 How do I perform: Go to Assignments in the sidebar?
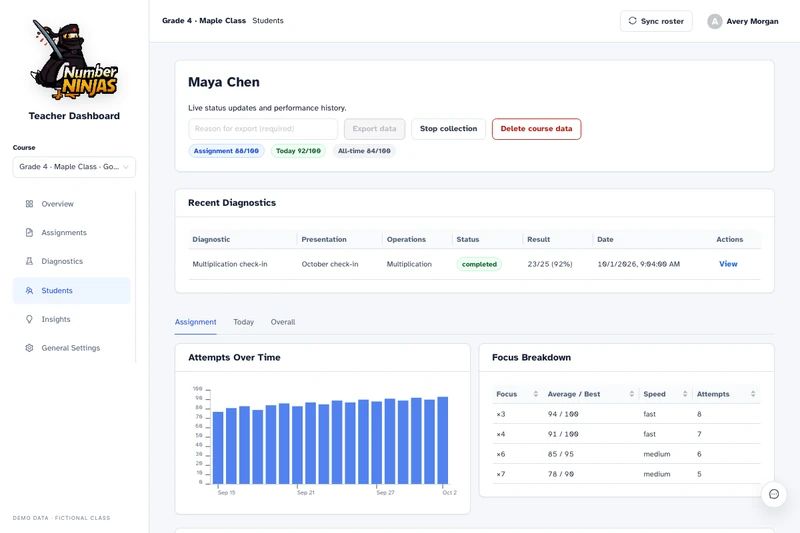[71, 233]
